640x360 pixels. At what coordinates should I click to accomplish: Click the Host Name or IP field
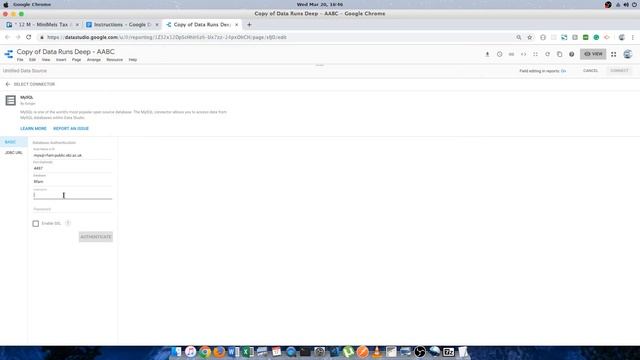72,155
